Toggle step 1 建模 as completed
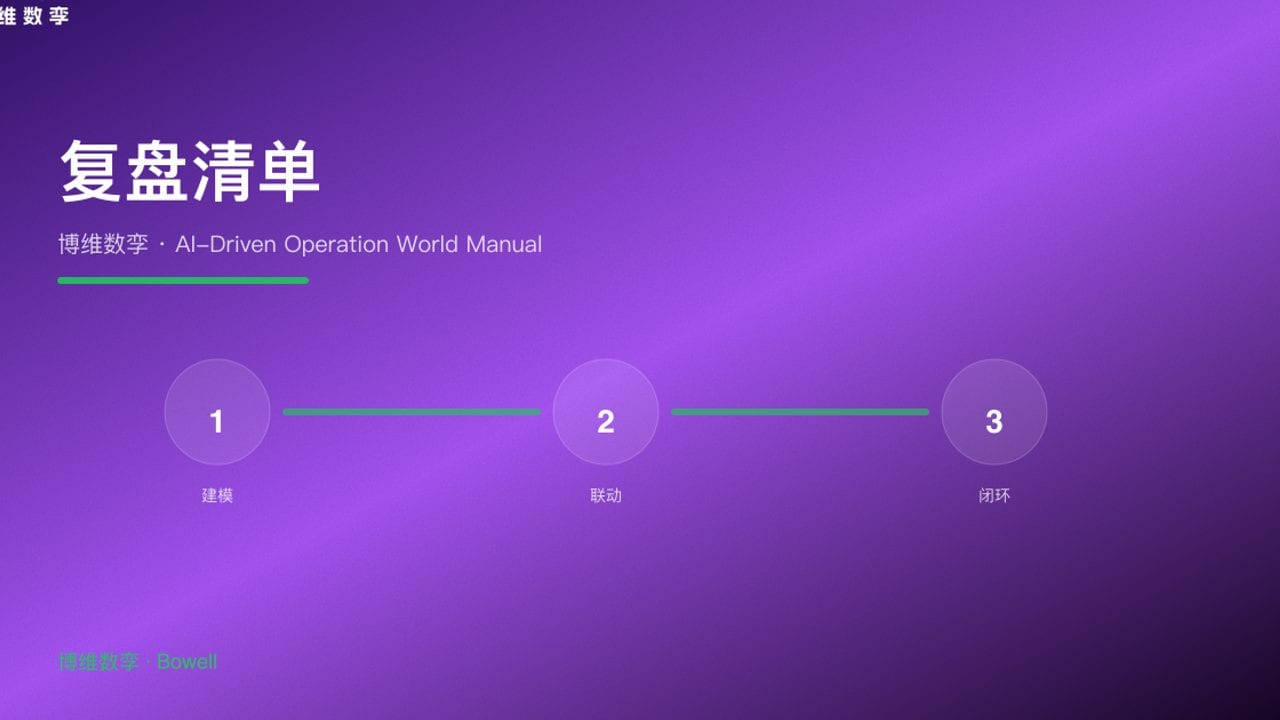 coord(217,411)
